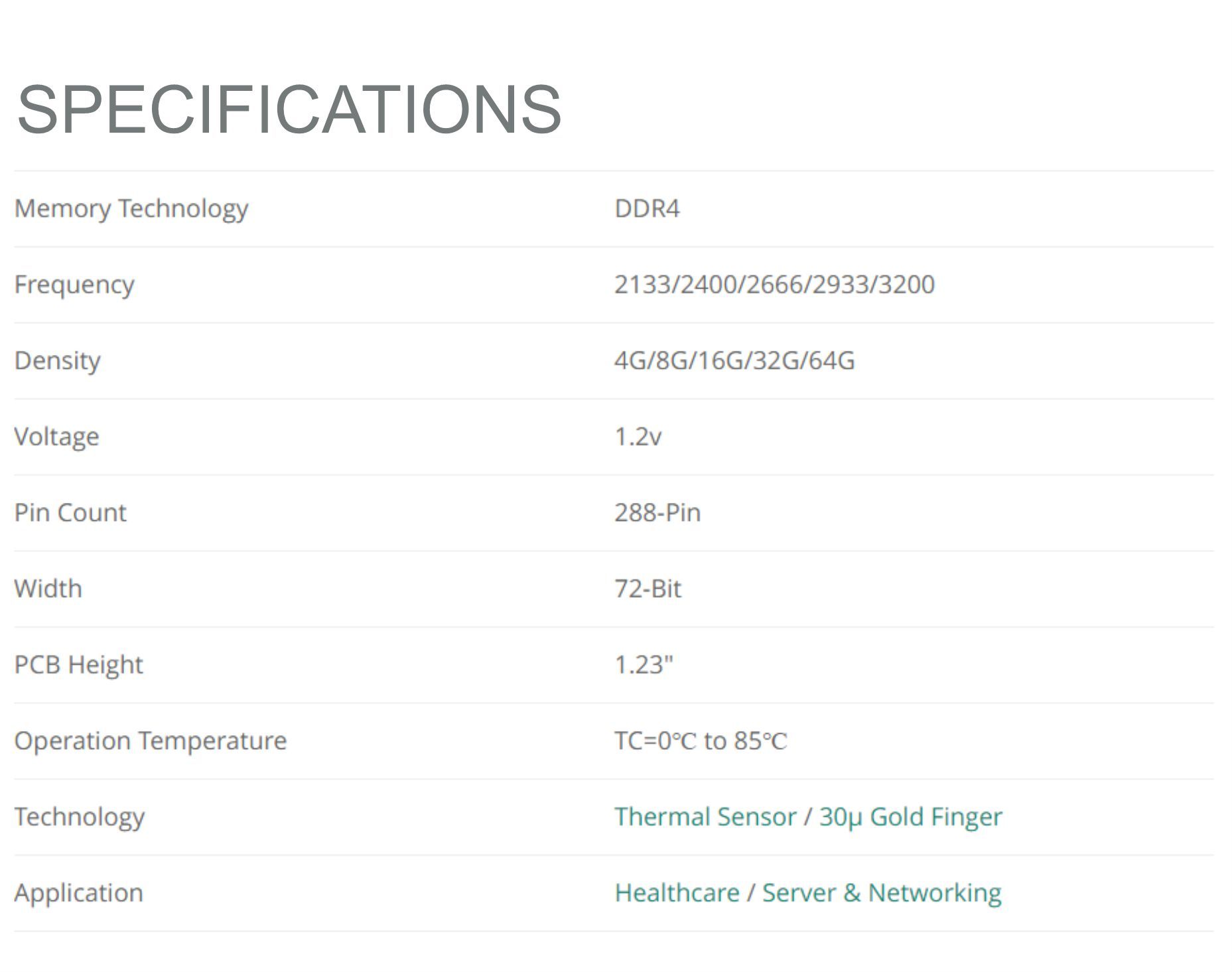Select the Width row label
The width and height of the screenshot is (1232, 972).
coord(48,589)
